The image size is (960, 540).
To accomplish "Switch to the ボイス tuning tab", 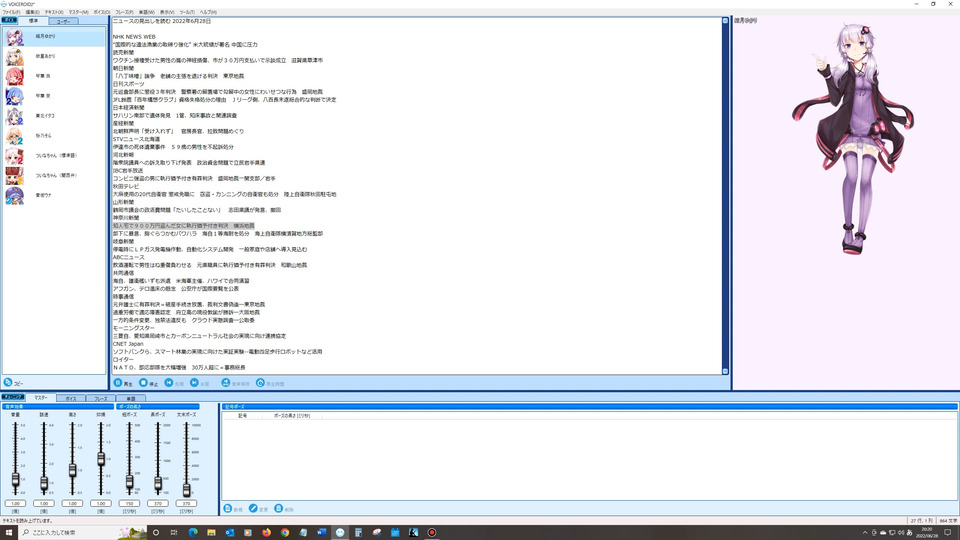I will (71, 399).
